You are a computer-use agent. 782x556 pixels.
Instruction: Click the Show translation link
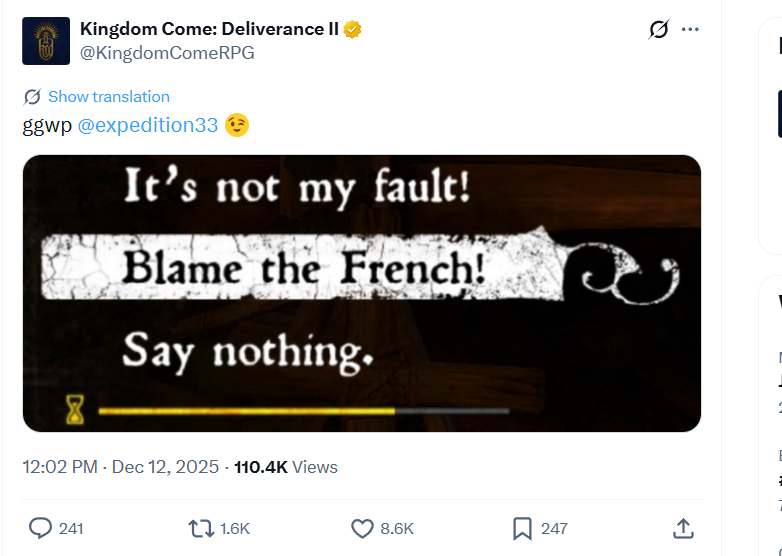tap(108, 97)
